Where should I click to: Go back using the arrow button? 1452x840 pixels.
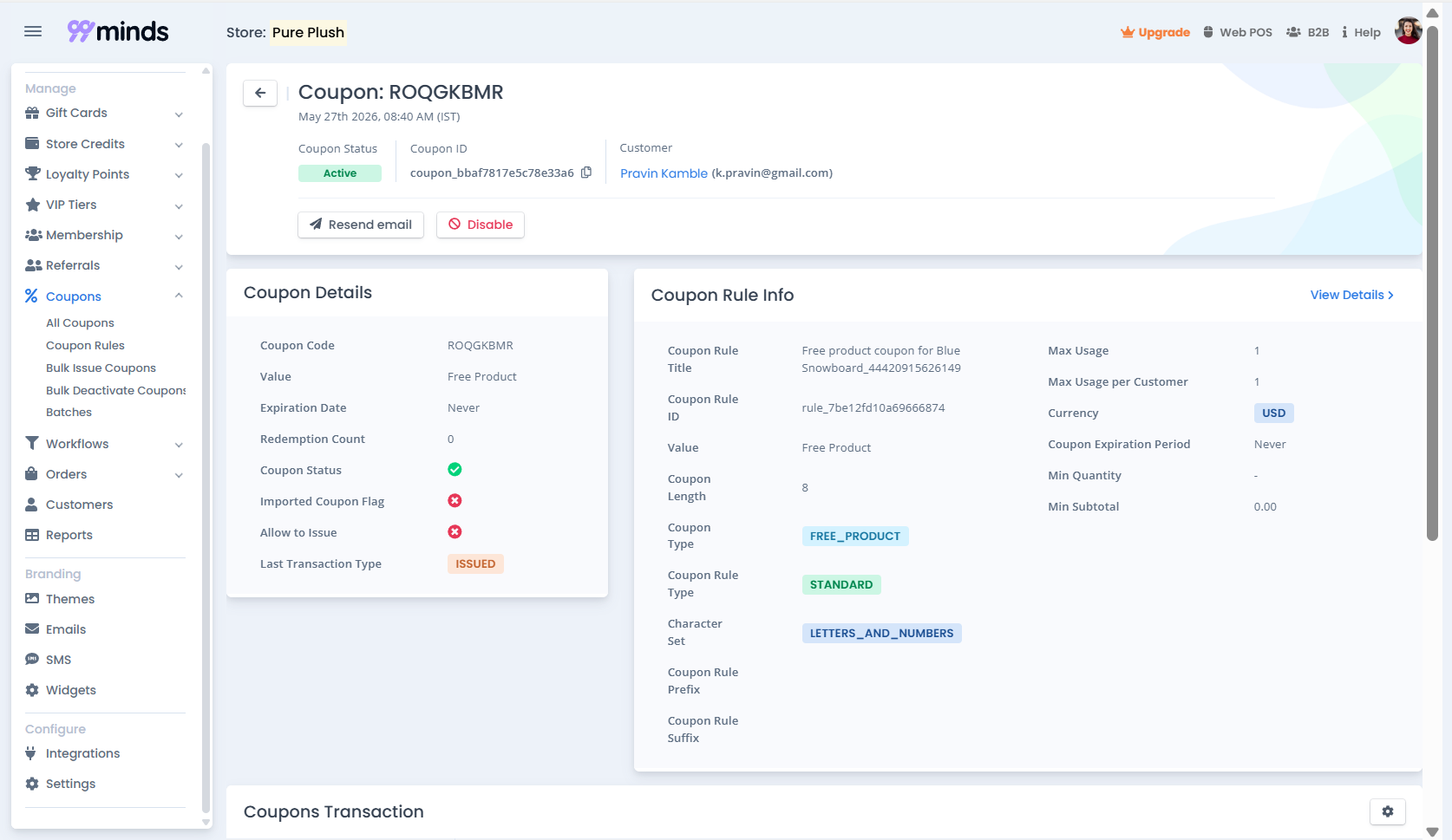click(260, 93)
